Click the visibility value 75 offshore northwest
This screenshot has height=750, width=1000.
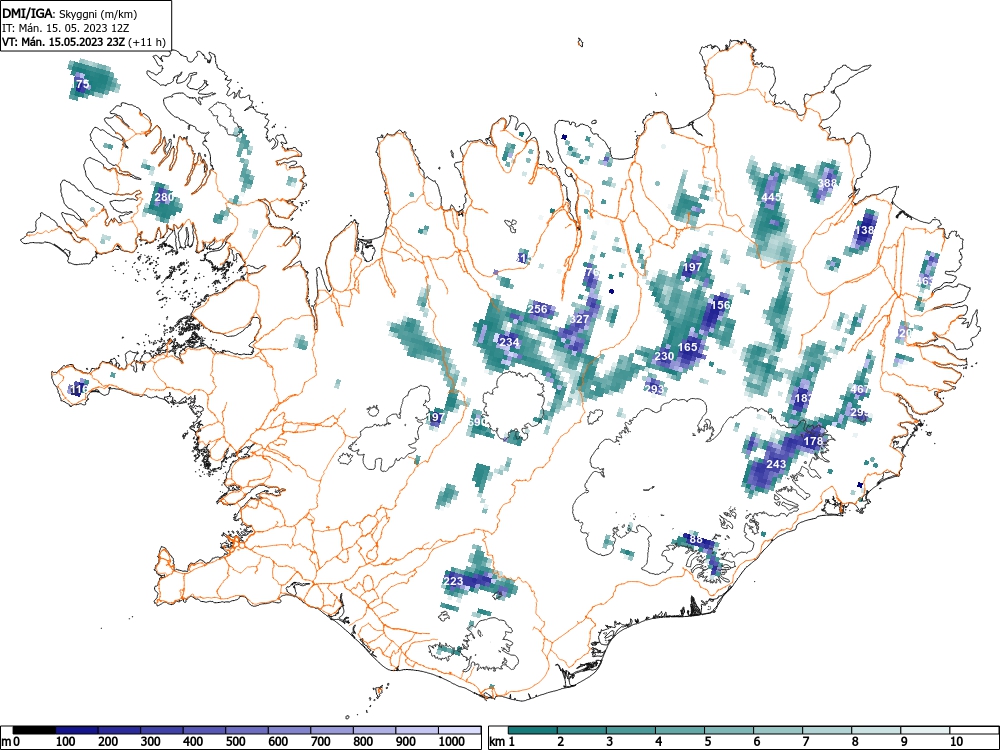point(82,84)
